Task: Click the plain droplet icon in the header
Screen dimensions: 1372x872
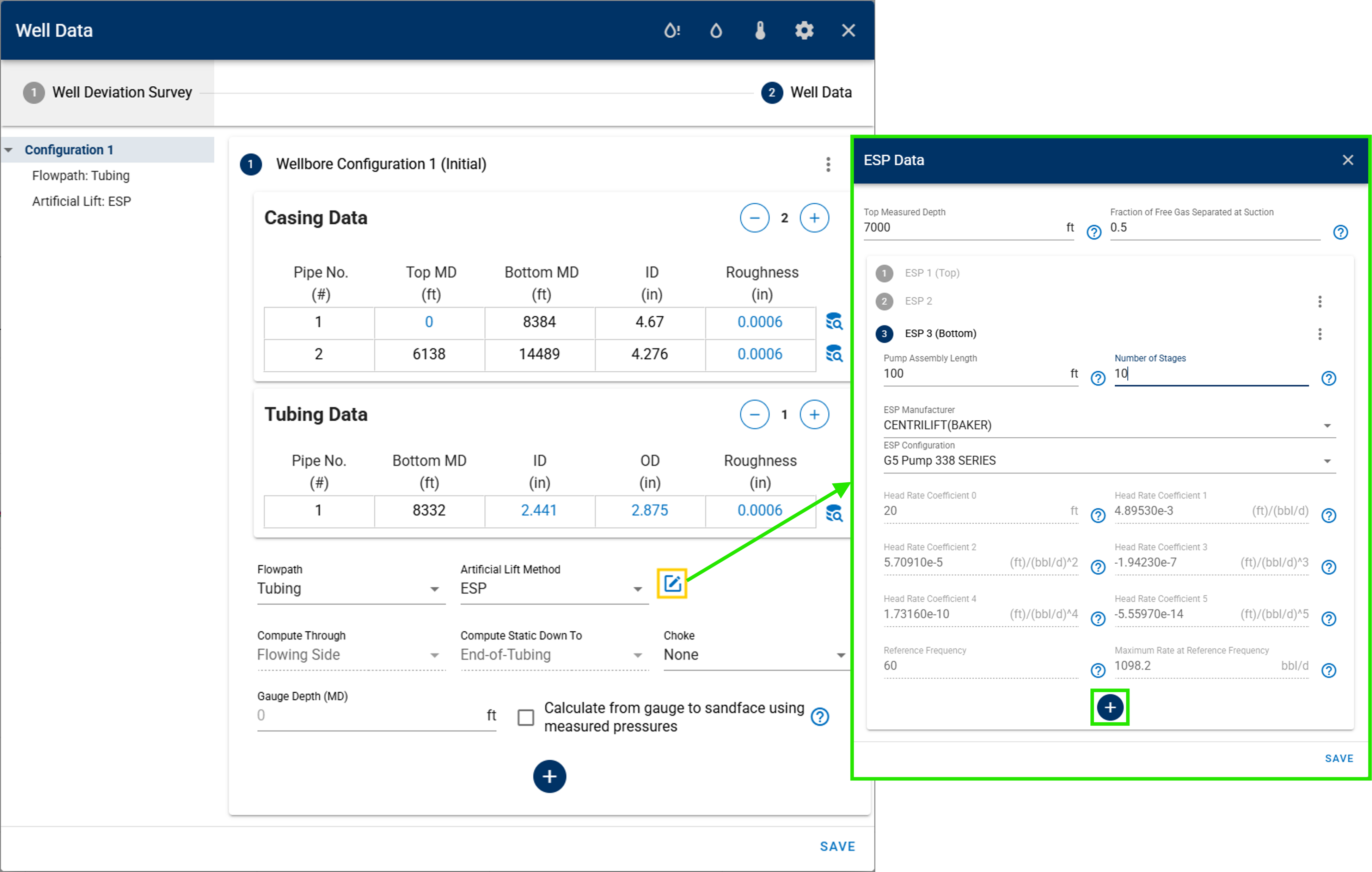Action: [716, 30]
